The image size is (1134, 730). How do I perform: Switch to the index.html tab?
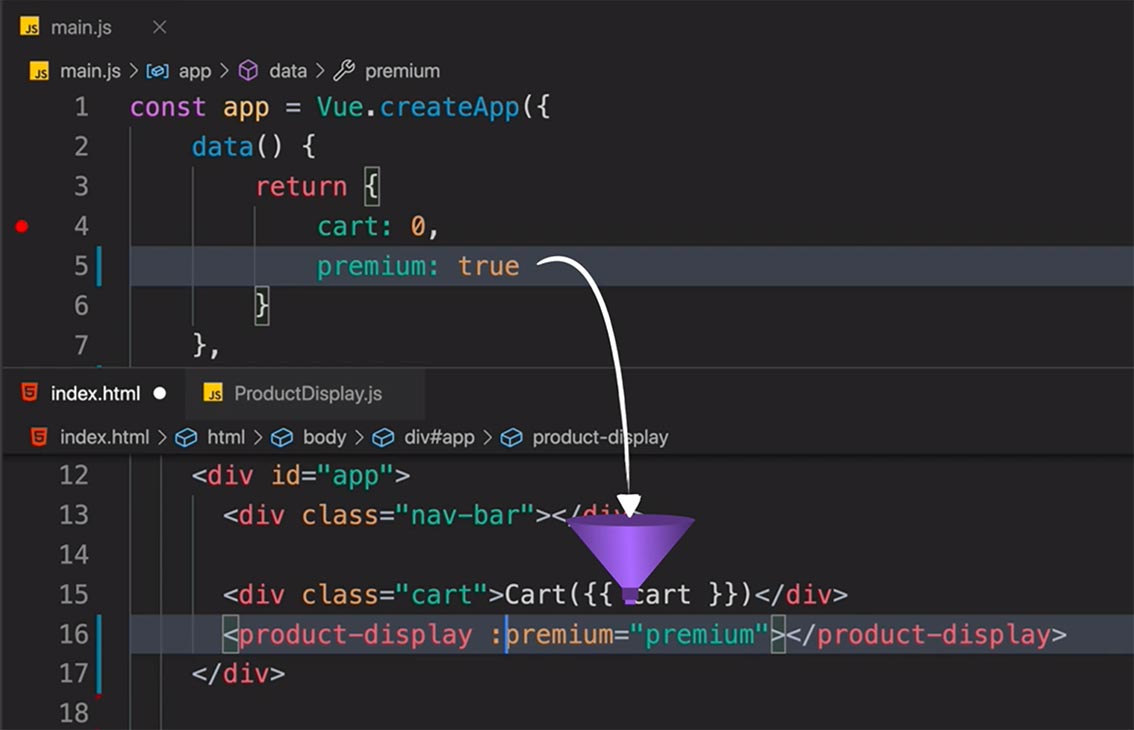[95, 393]
